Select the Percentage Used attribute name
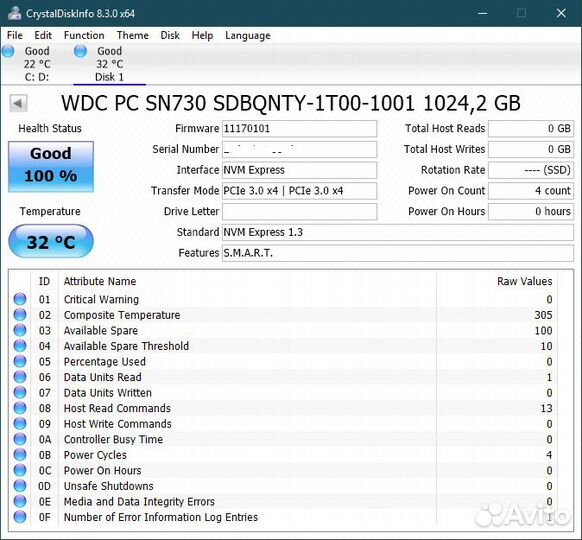 tap(105, 361)
